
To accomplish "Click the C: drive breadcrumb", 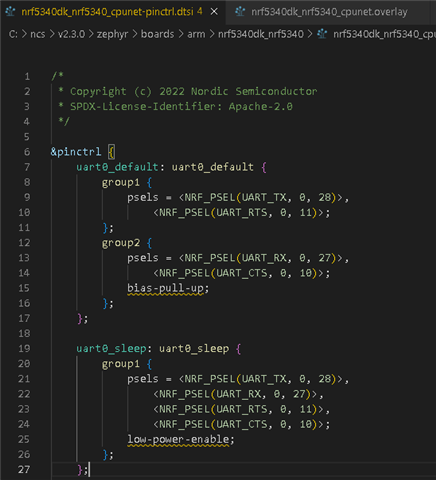I will click(x=13, y=34).
